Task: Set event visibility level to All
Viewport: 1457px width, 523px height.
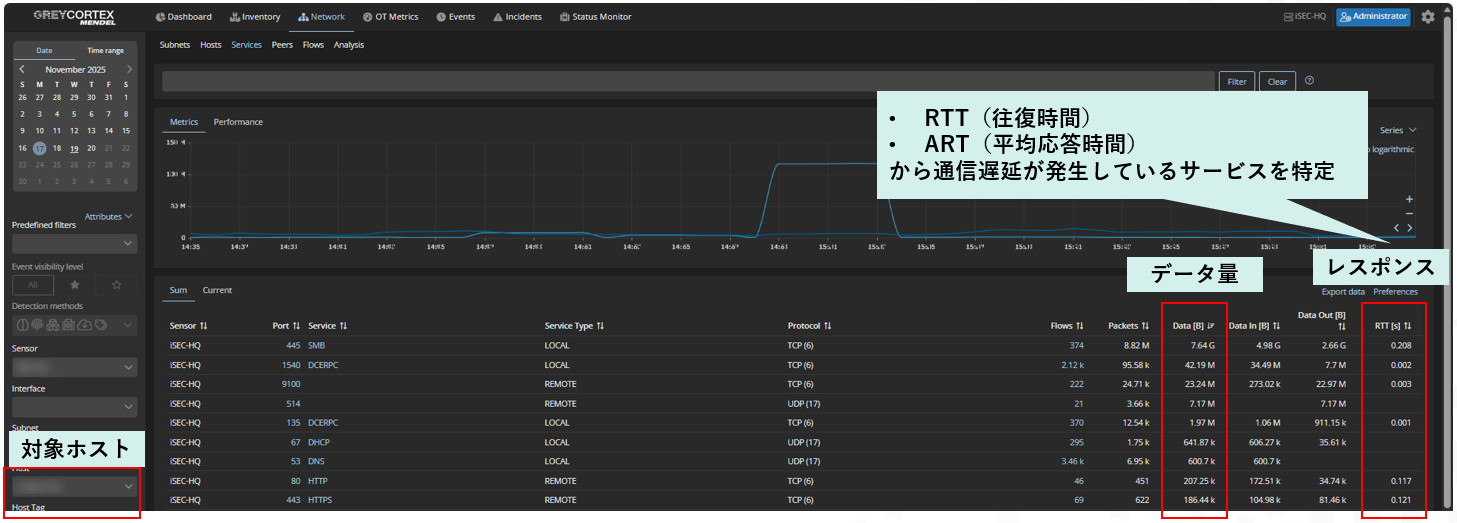Action: point(32,285)
